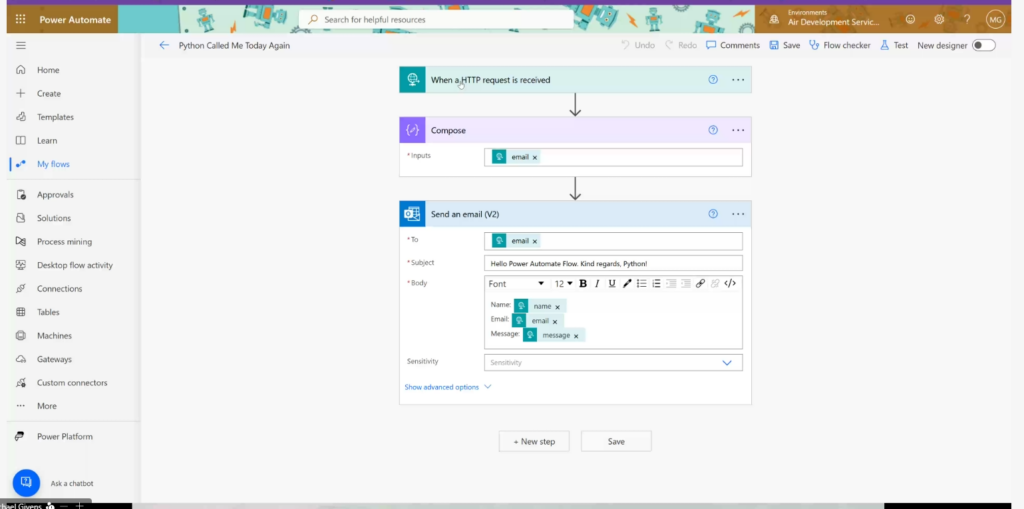Open the header help question mark
Screen dimensions: 1024x509
967,19
